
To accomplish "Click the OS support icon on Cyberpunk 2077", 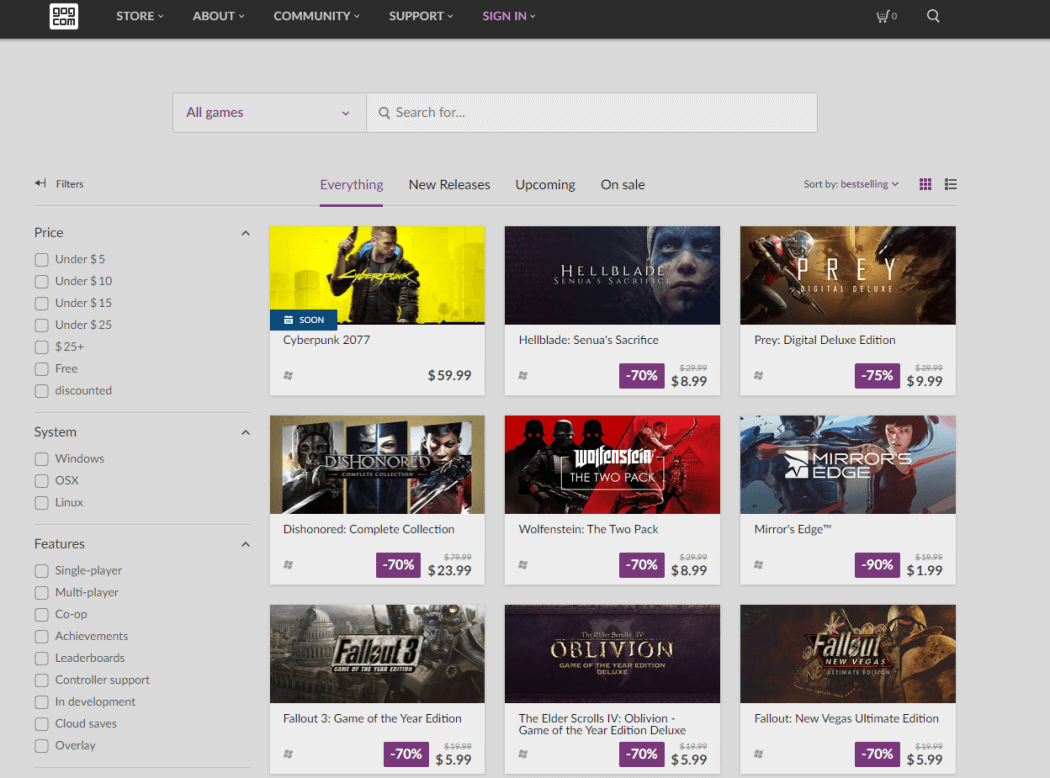I will (288, 377).
